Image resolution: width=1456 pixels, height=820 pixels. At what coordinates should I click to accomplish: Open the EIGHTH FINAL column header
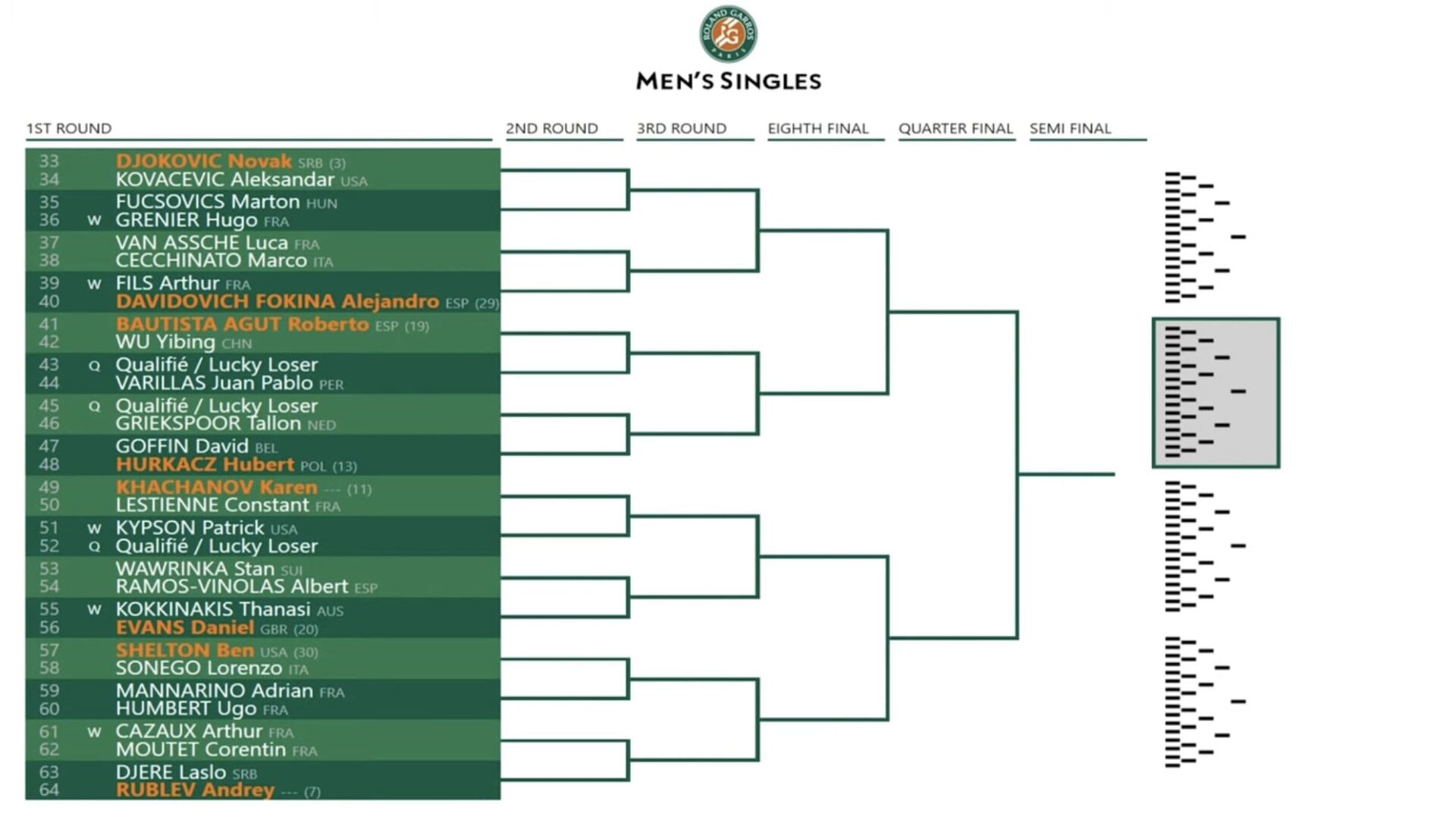click(x=817, y=128)
